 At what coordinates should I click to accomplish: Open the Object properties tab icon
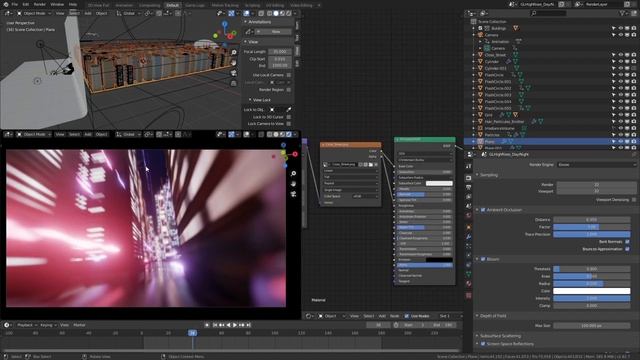[x=469, y=227]
